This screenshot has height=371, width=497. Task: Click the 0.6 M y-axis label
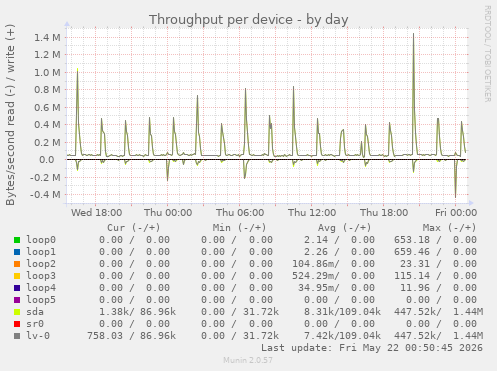click(x=47, y=108)
